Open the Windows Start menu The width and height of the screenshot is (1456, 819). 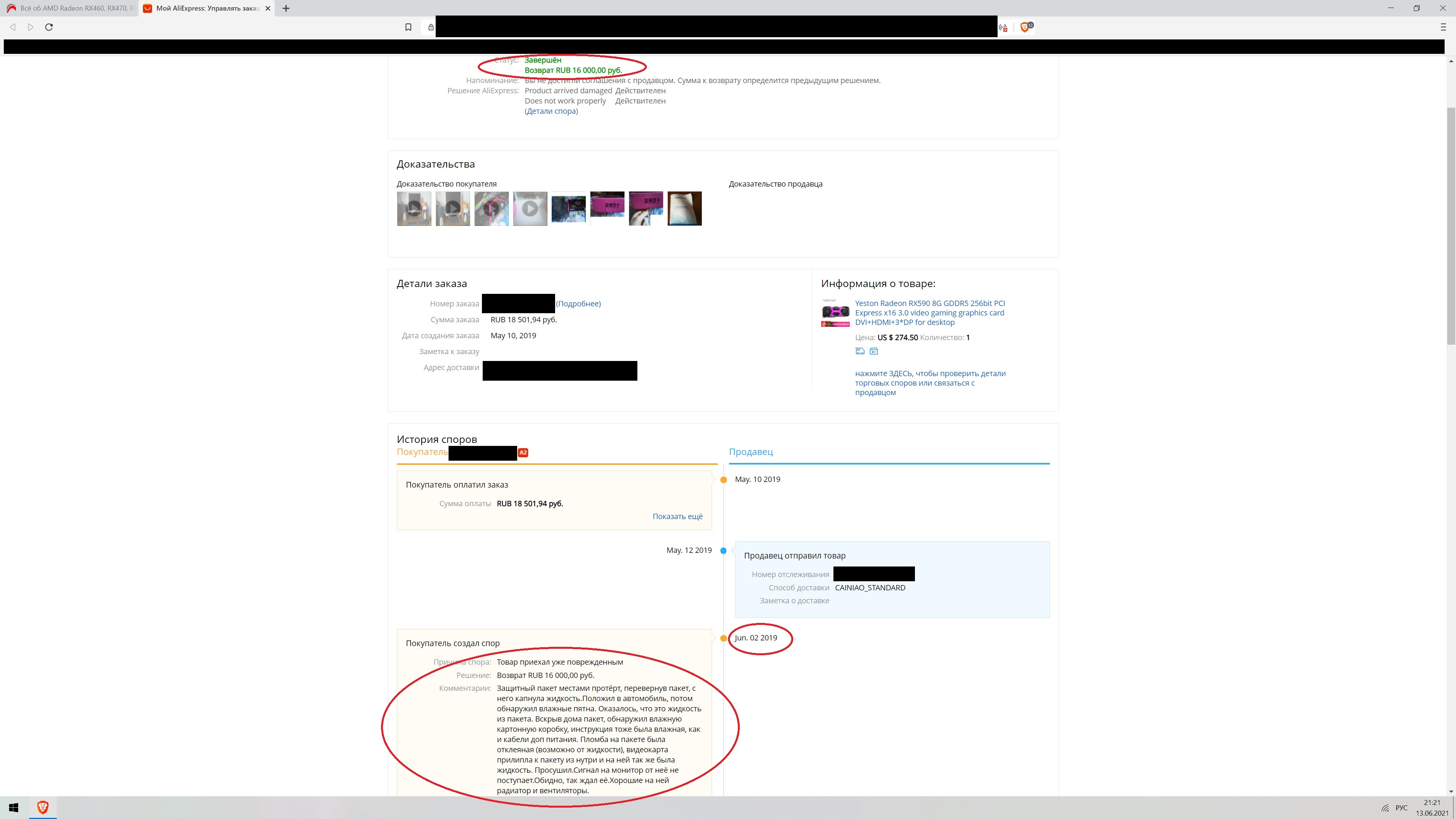pyautogui.click(x=14, y=808)
